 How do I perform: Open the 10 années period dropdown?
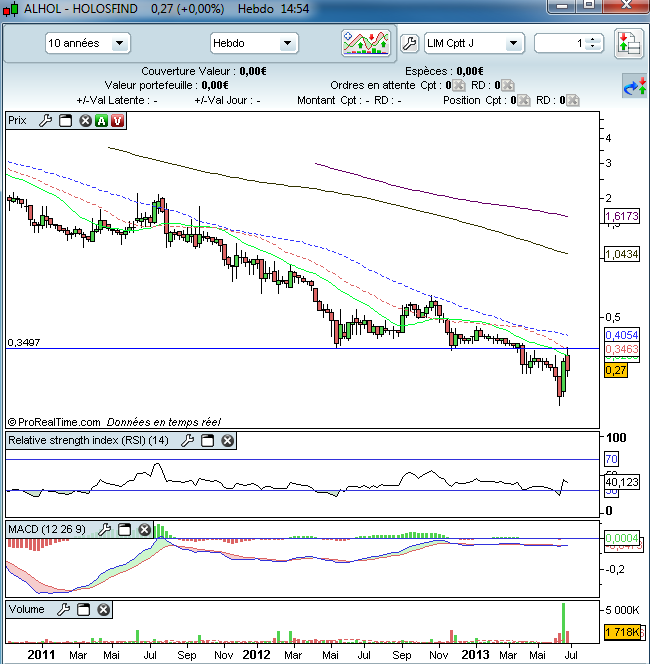(x=88, y=43)
